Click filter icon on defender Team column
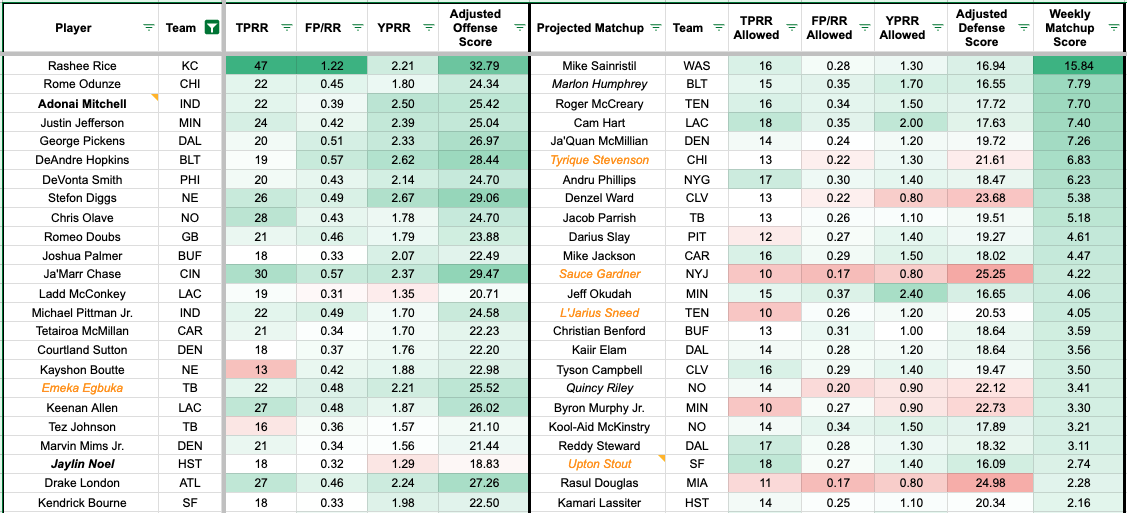The height and width of the screenshot is (513, 1127). (x=718, y=28)
